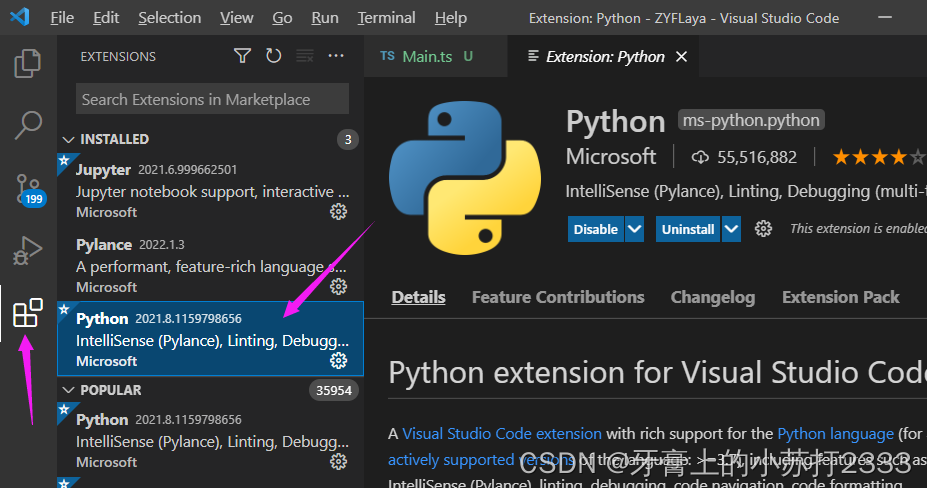The width and height of the screenshot is (927, 488).
Task: Open the Extensions view icon
Action: tap(28, 313)
